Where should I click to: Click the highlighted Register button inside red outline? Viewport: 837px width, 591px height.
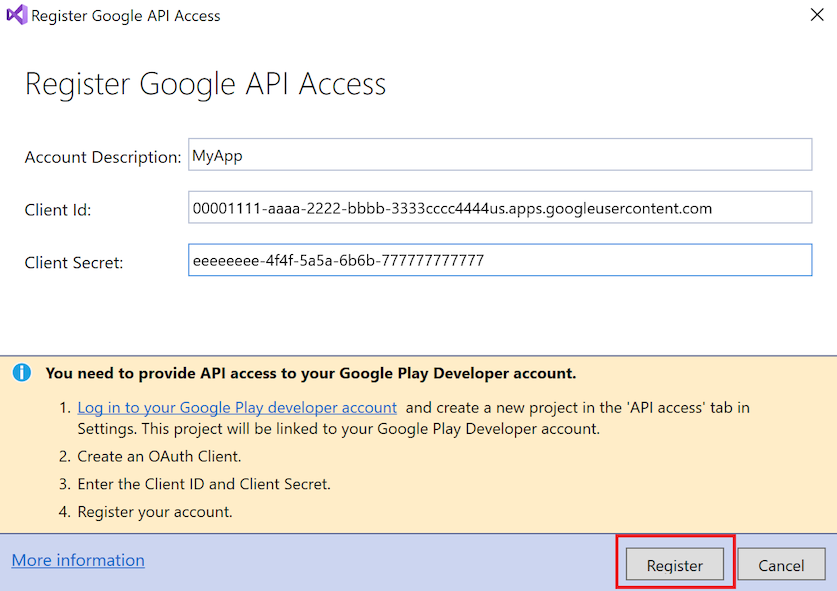674,564
